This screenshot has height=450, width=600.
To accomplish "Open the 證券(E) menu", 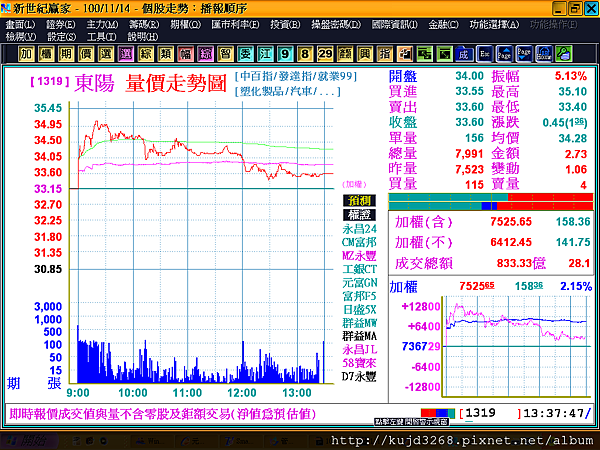I will pyautogui.click(x=60, y=24).
